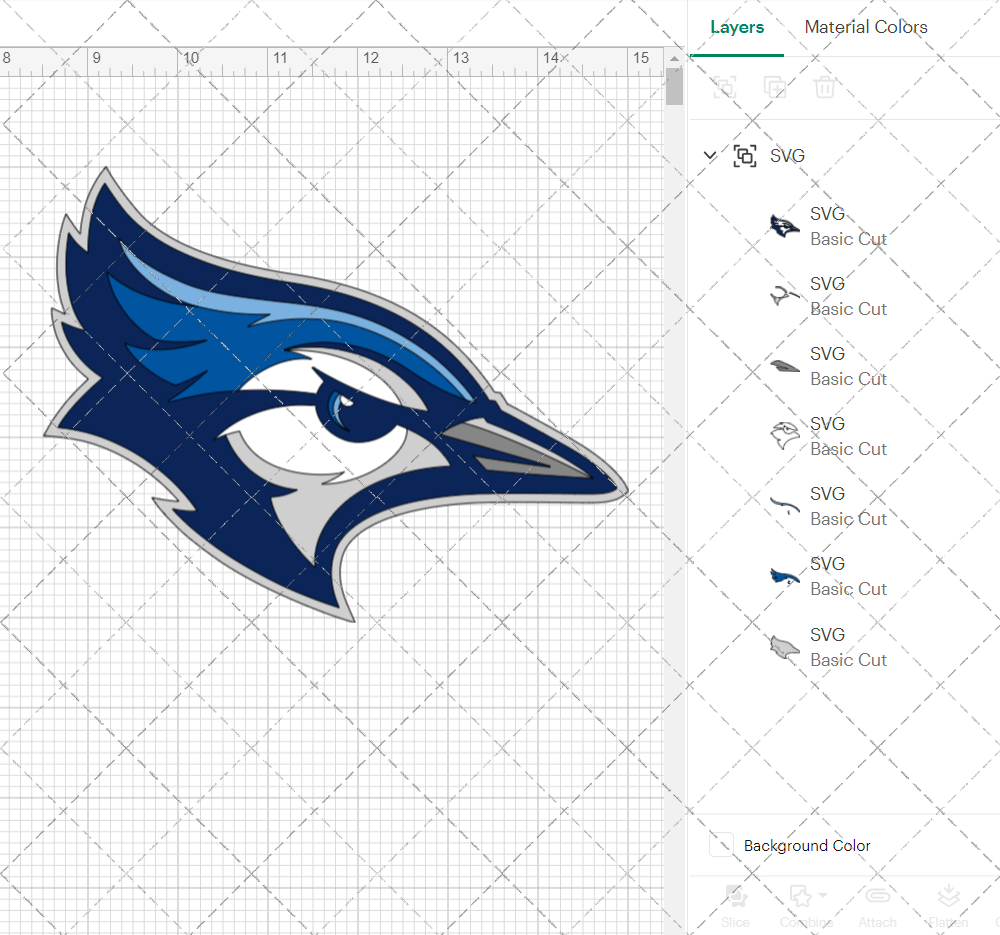Click the vertical canvas scrollbar thumb

click(674, 86)
